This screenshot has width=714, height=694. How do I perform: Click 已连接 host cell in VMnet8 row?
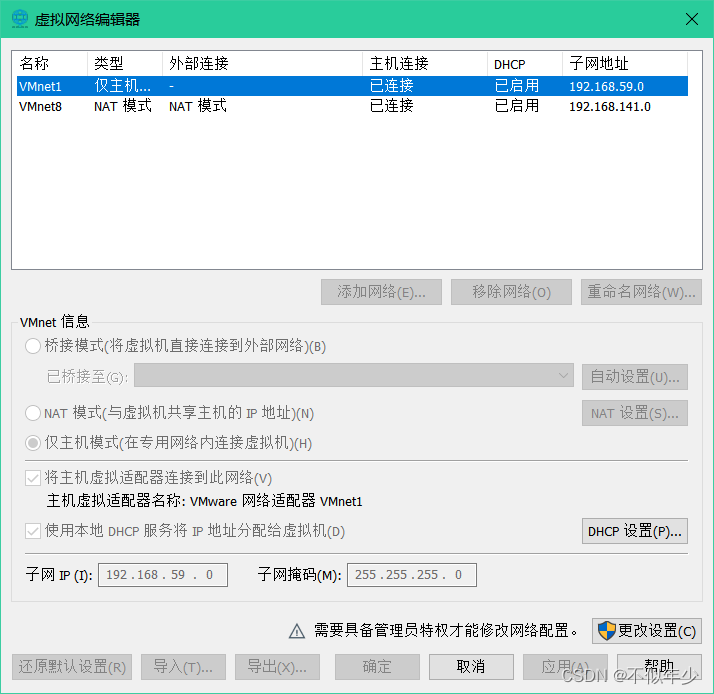(392, 107)
